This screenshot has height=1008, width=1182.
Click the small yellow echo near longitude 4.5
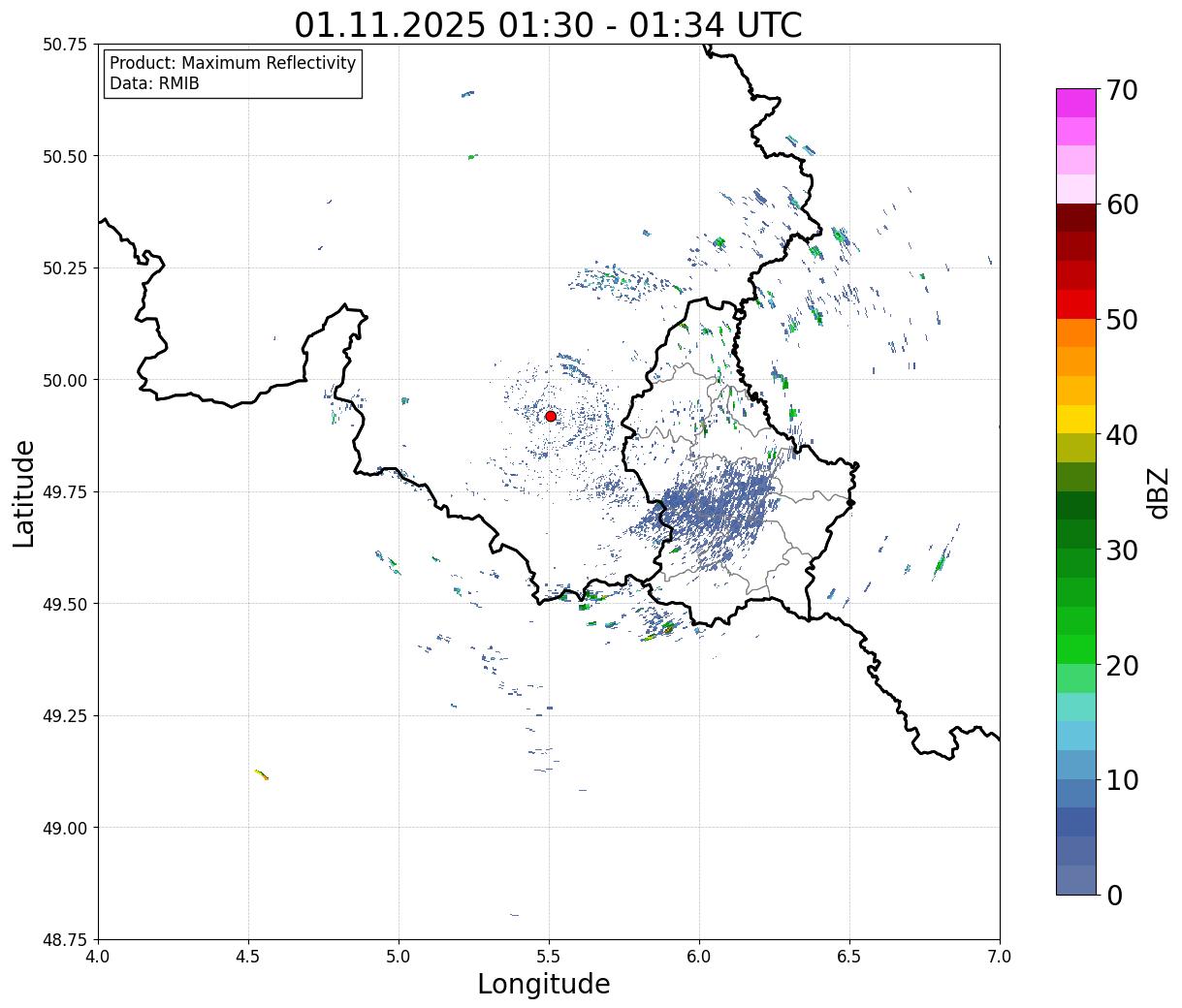(x=261, y=774)
